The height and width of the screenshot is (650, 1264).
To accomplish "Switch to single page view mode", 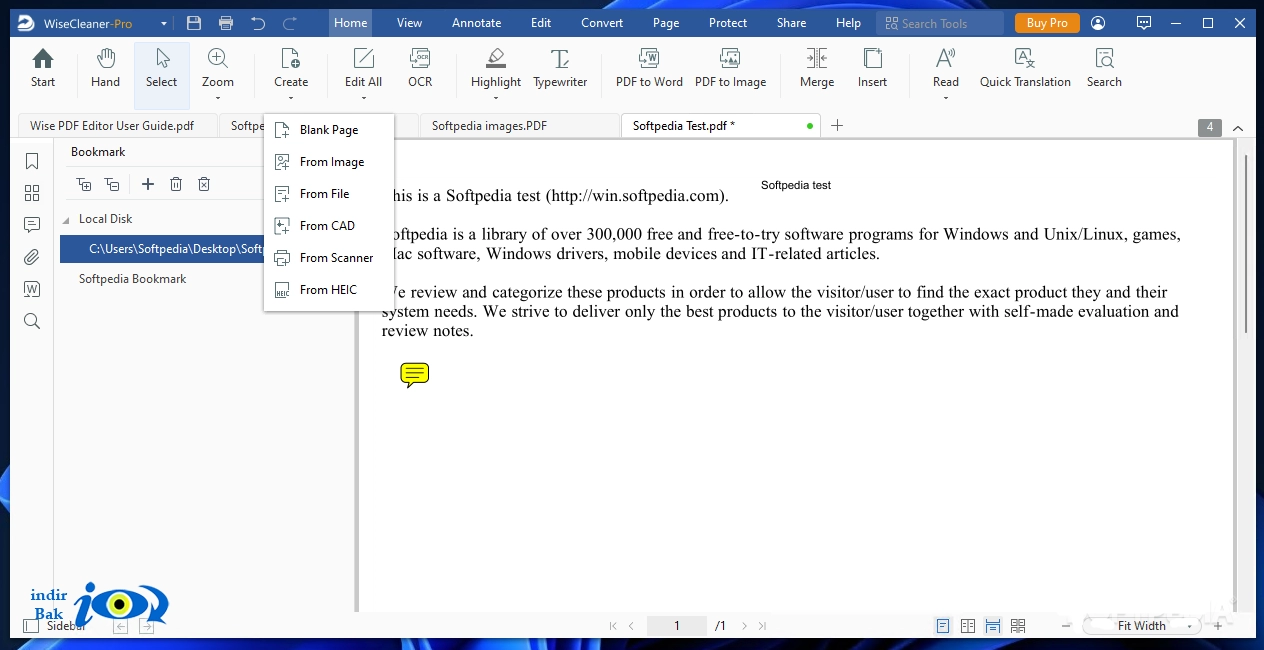I will point(942,626).
